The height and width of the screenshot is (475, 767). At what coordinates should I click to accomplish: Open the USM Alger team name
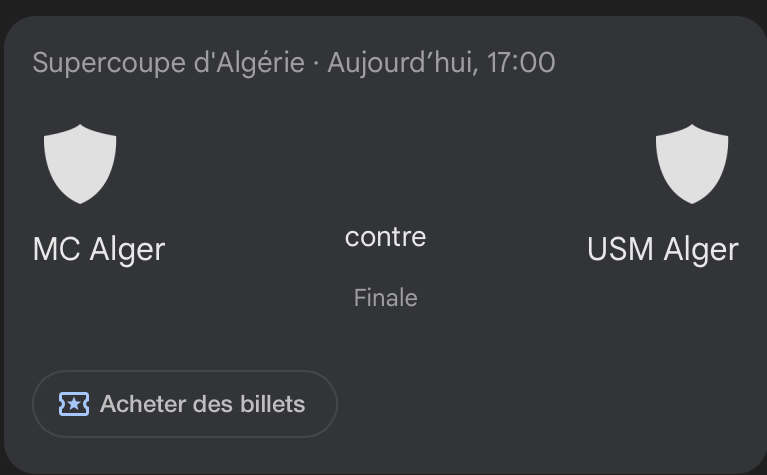click(x=662, y=249)
